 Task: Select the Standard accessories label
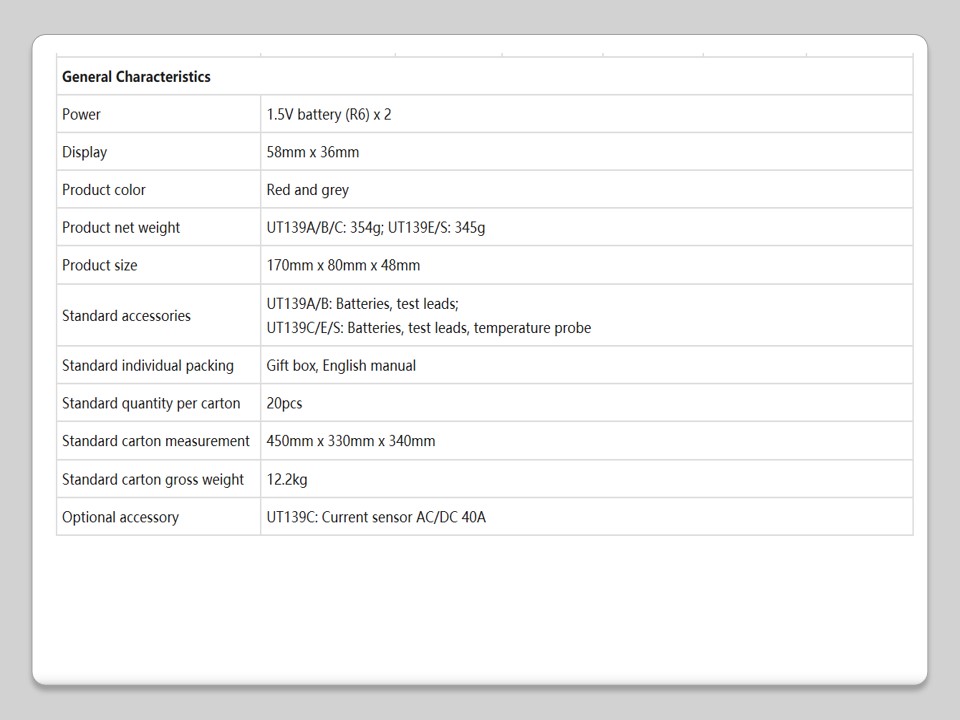pos(126,316)
